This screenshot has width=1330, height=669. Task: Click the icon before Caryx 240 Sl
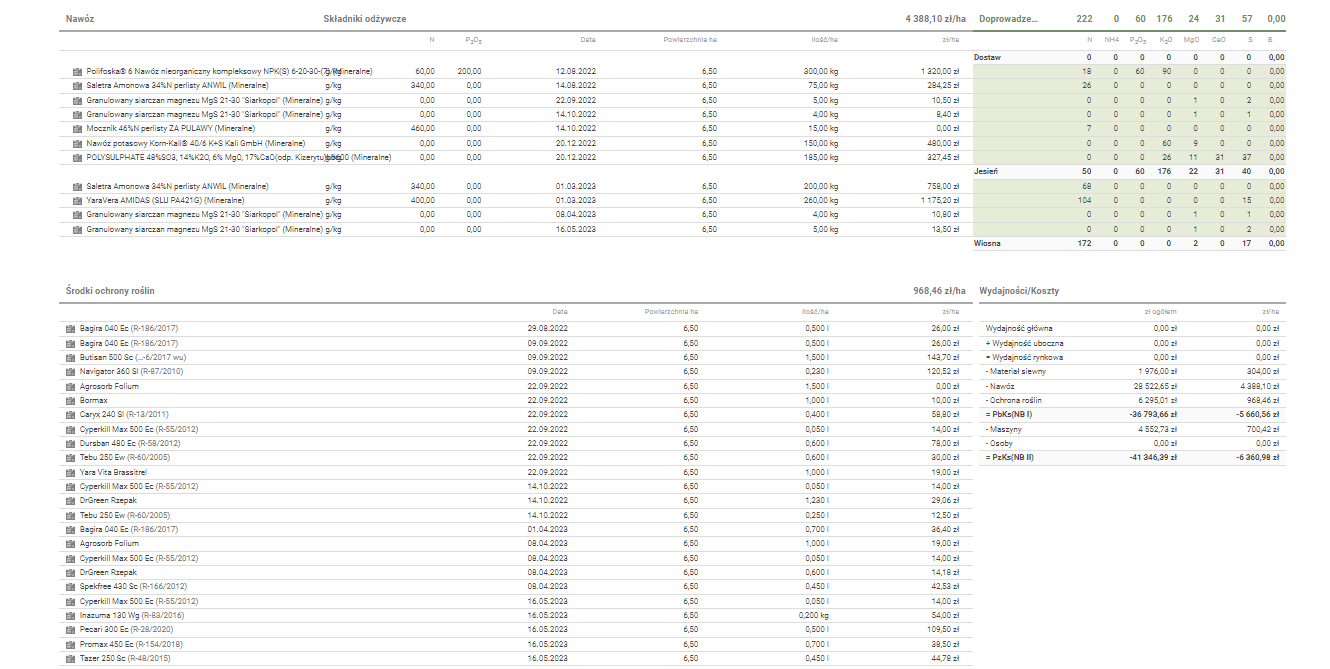pos(70,414)
